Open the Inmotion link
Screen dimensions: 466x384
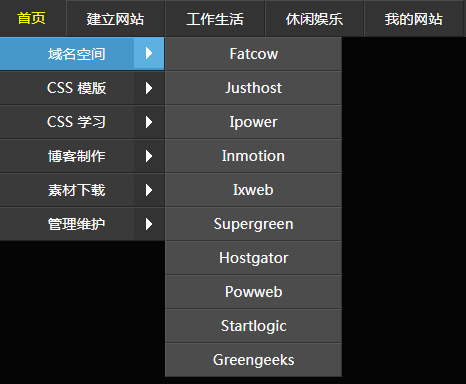point(253,156)
